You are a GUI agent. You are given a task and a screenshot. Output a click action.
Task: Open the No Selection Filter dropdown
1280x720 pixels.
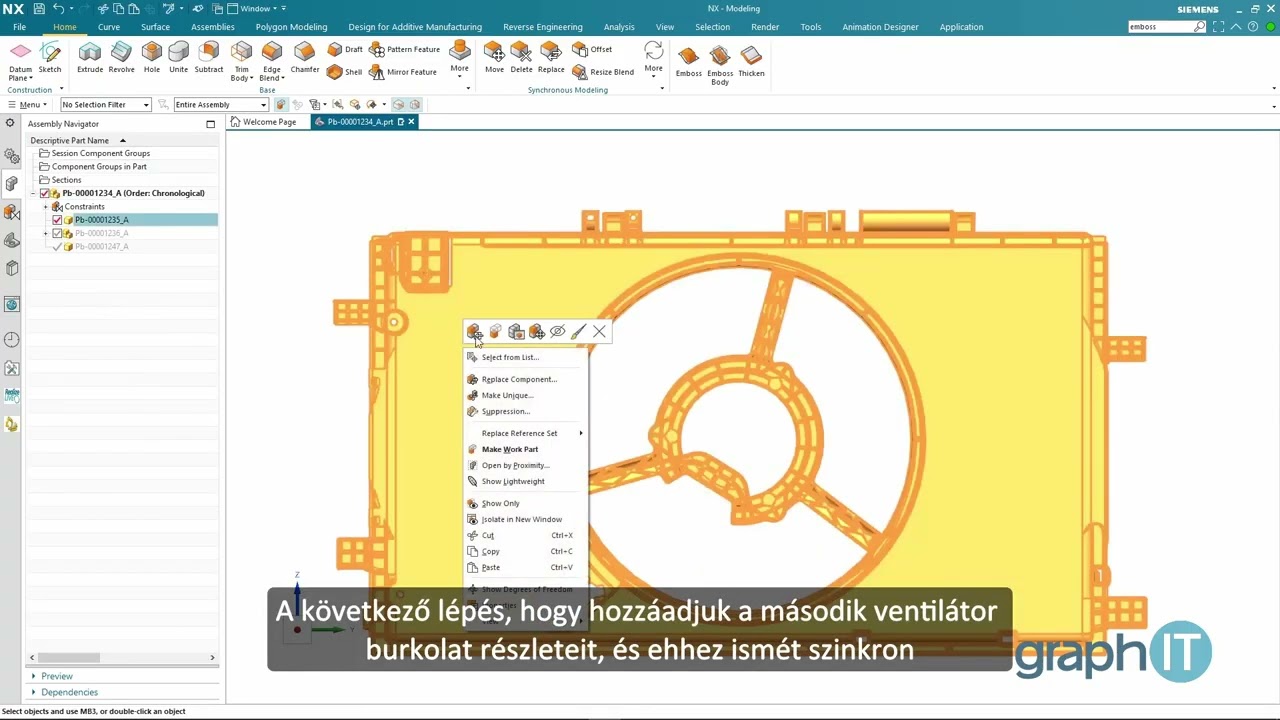tap(105, 105)
